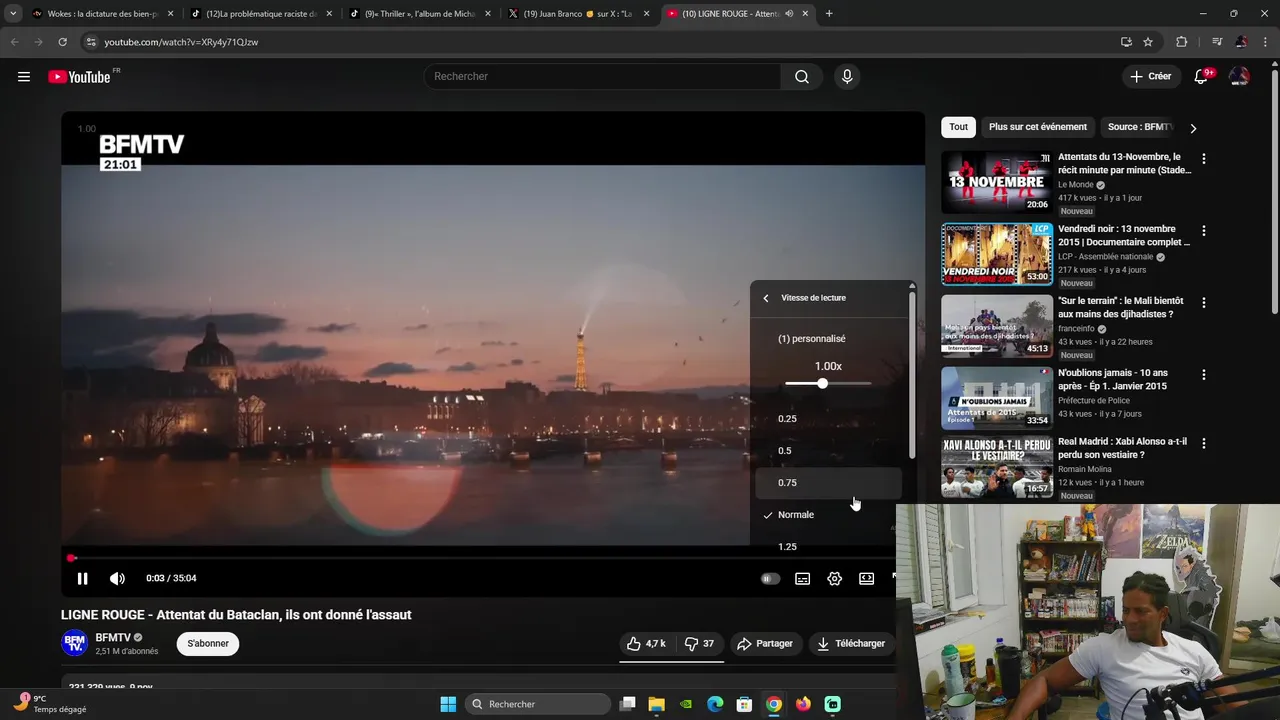1280x720 pixels.
Task: Open N'oublions jamais video title
Action: [1113, 379]
